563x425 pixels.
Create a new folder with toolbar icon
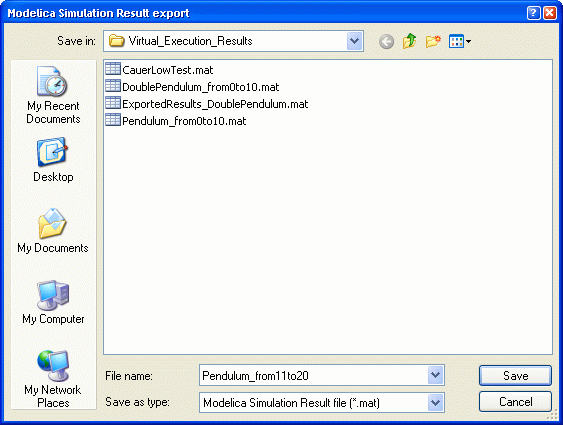point(433,41)
